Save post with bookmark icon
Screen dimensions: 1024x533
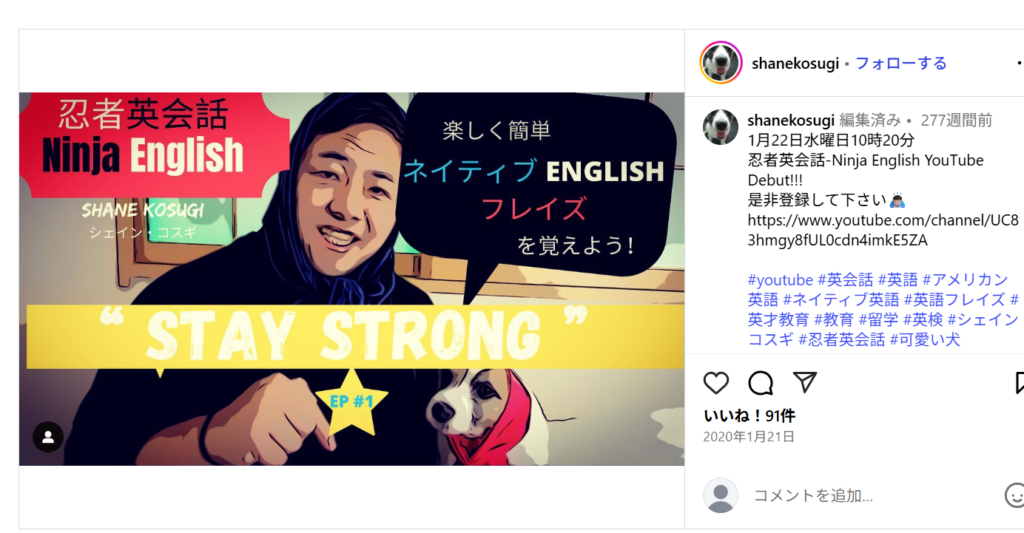coord(1019,383)
